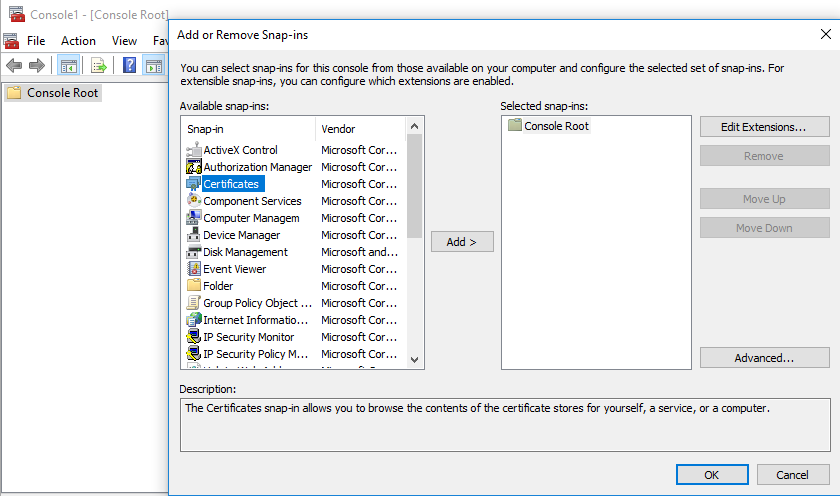
Task: Confirm with the OK button
Action: click(712, 475)
